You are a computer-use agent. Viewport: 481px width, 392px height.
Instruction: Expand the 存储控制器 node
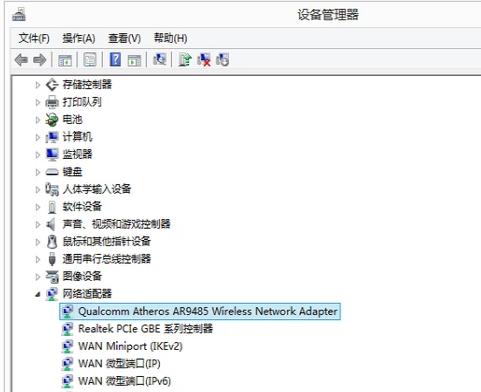pyautogui.click(x=37, y=85)
